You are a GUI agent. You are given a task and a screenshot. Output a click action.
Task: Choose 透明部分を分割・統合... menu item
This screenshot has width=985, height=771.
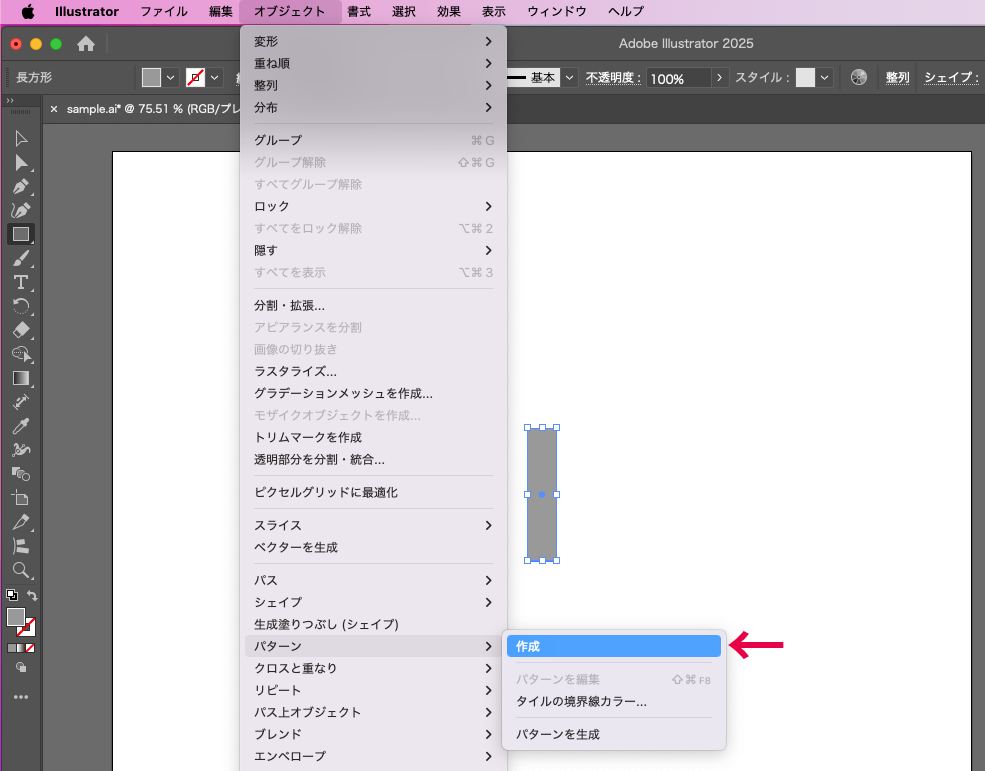click(373, 459)
